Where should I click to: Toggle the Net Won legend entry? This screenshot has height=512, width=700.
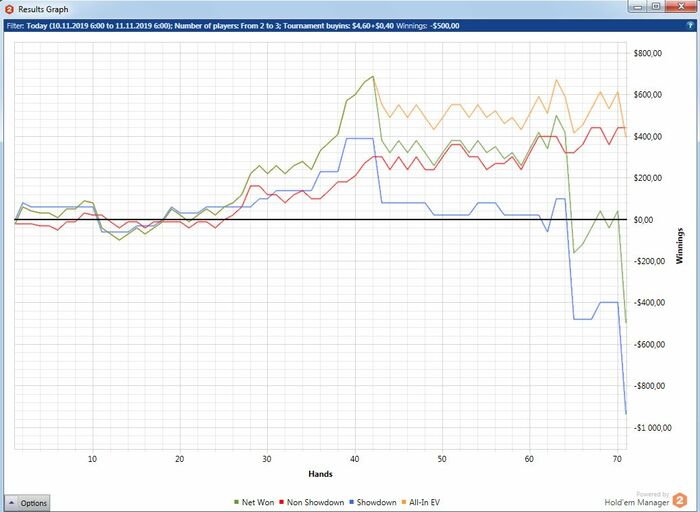(254, 502)
